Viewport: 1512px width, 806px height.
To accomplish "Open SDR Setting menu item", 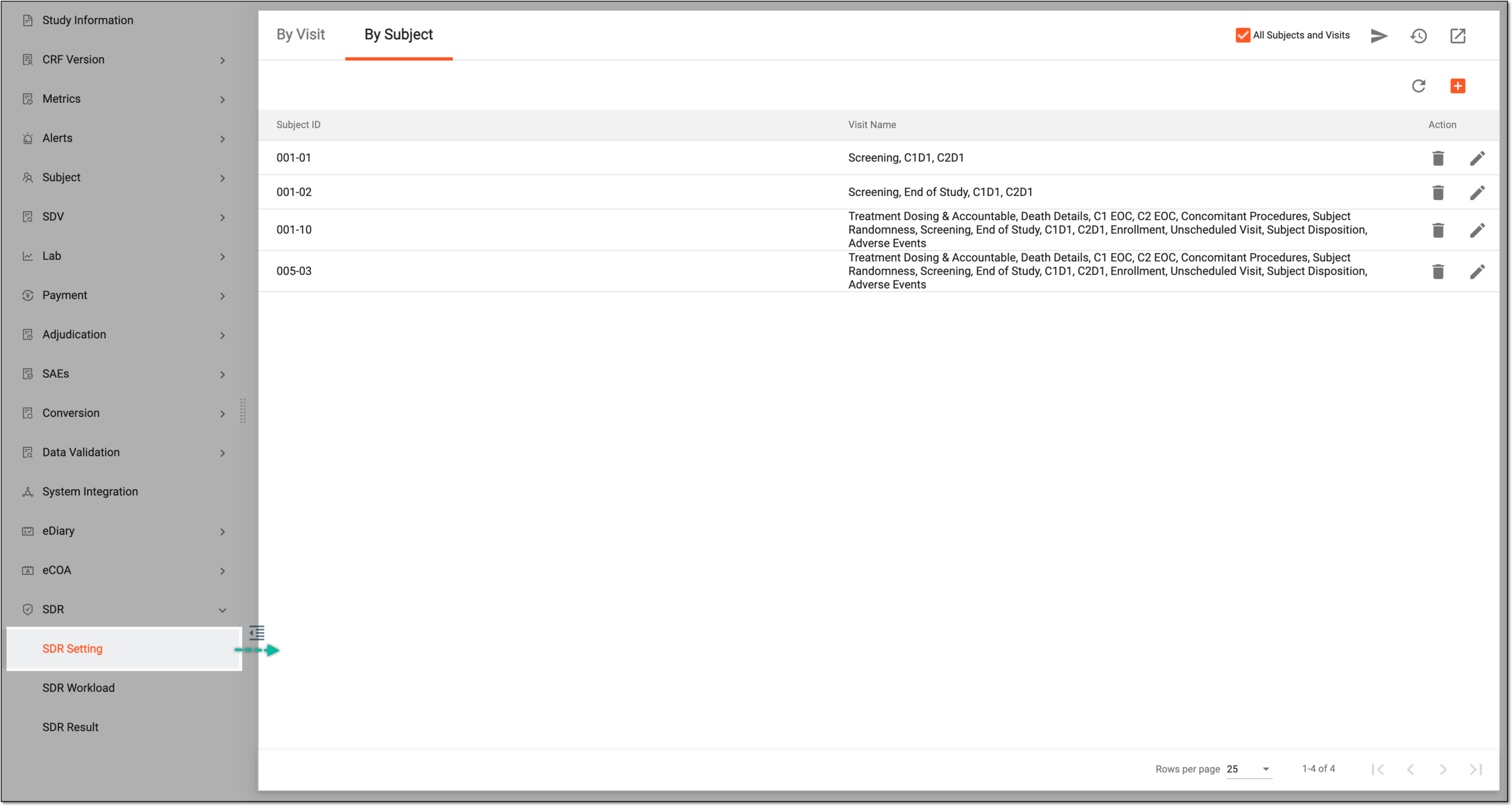I will (124, 649).
